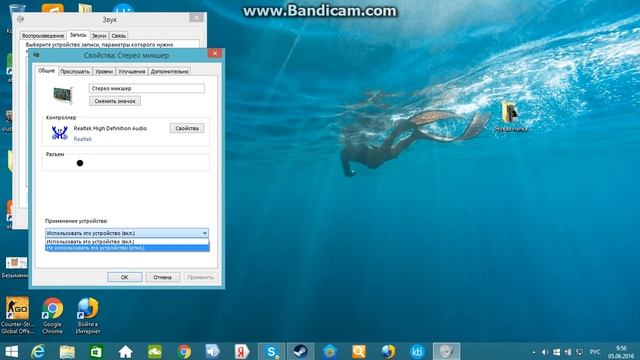Click the orange magnifier taskbar icon
This screenshot has width=640, height=360.
tap(359, 352)
